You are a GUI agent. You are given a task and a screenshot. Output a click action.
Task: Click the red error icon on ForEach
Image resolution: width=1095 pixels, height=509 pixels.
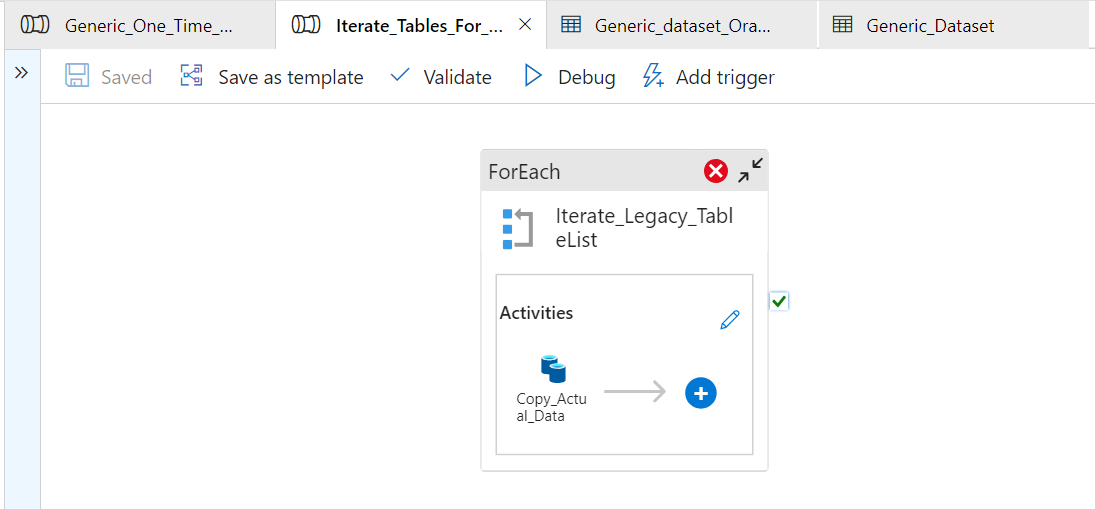pos(716,171)
